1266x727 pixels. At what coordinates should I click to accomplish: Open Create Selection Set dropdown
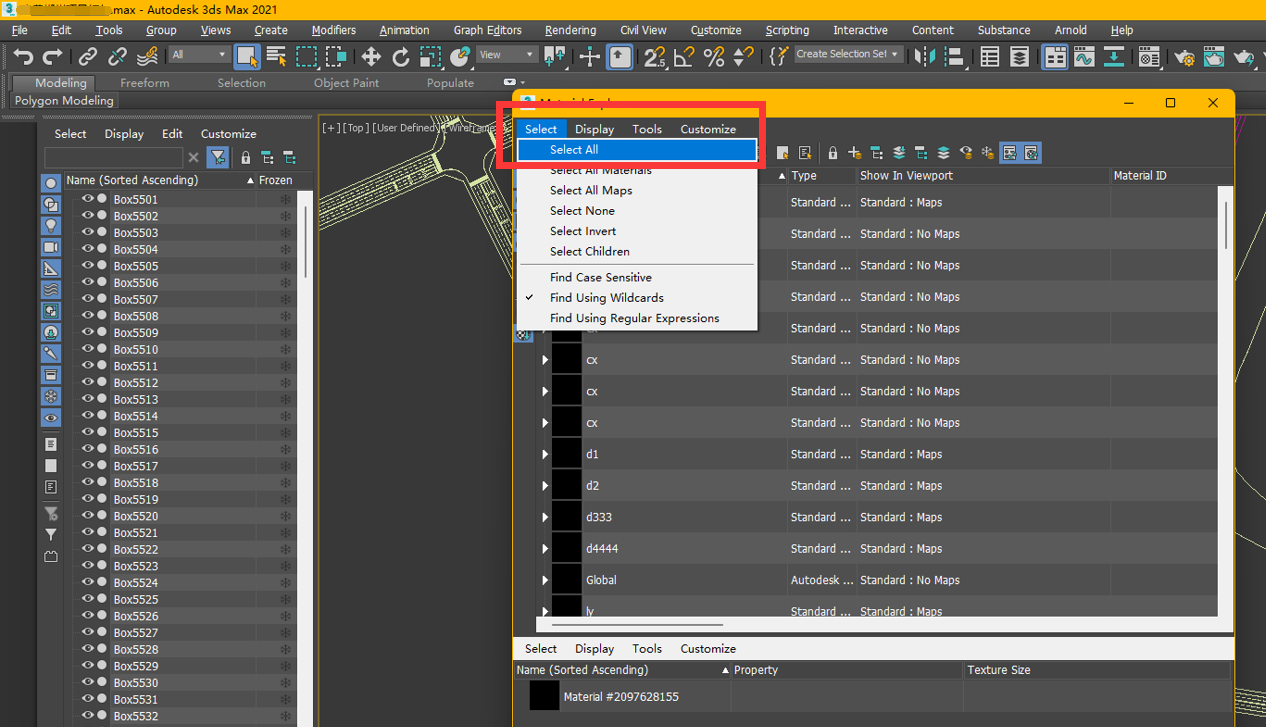pos(847,54)
